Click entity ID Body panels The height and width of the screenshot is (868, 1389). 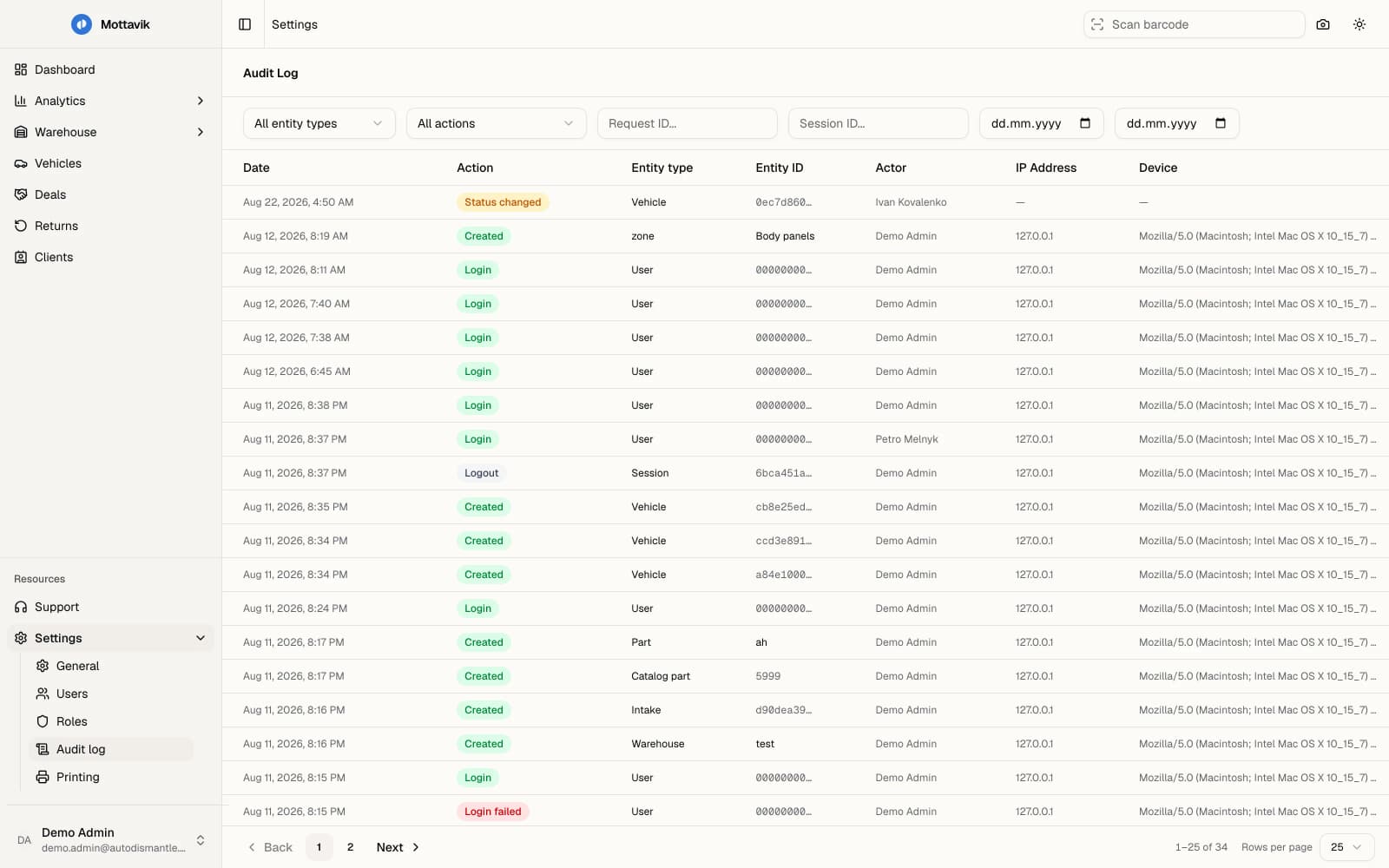[785, 236]
